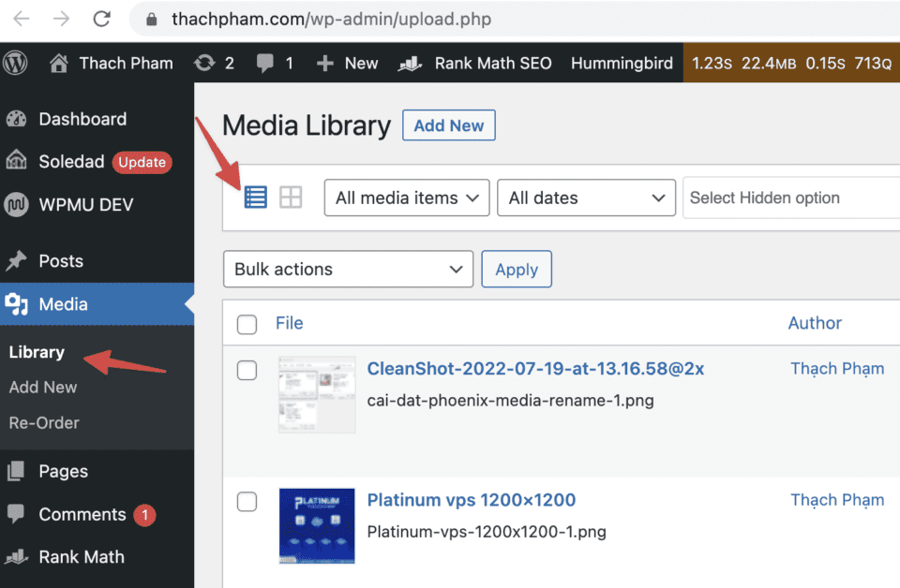Click the Comments bubble sidebar icon
The height and width of the screenshot is (588, 900).
(x=15, y=514)
